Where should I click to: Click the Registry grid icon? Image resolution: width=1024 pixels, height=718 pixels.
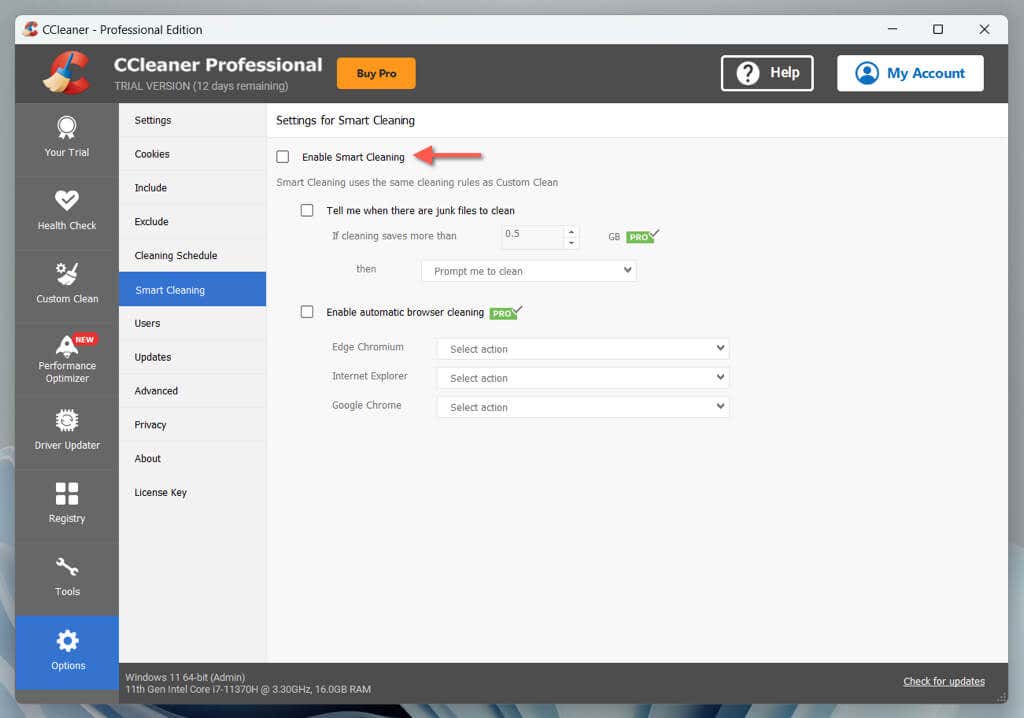67,493
